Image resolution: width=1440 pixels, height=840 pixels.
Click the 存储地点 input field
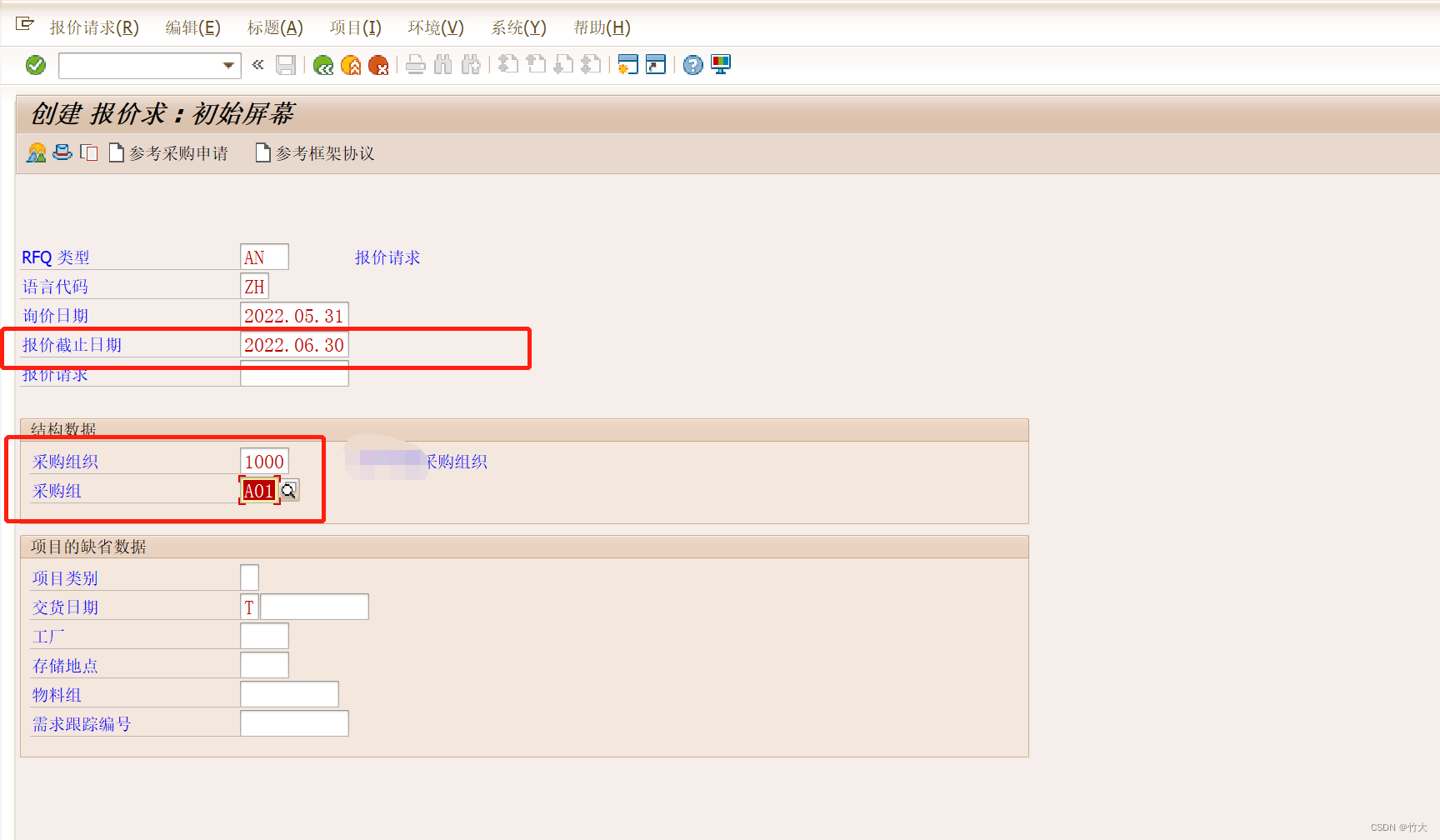[264, 665]
